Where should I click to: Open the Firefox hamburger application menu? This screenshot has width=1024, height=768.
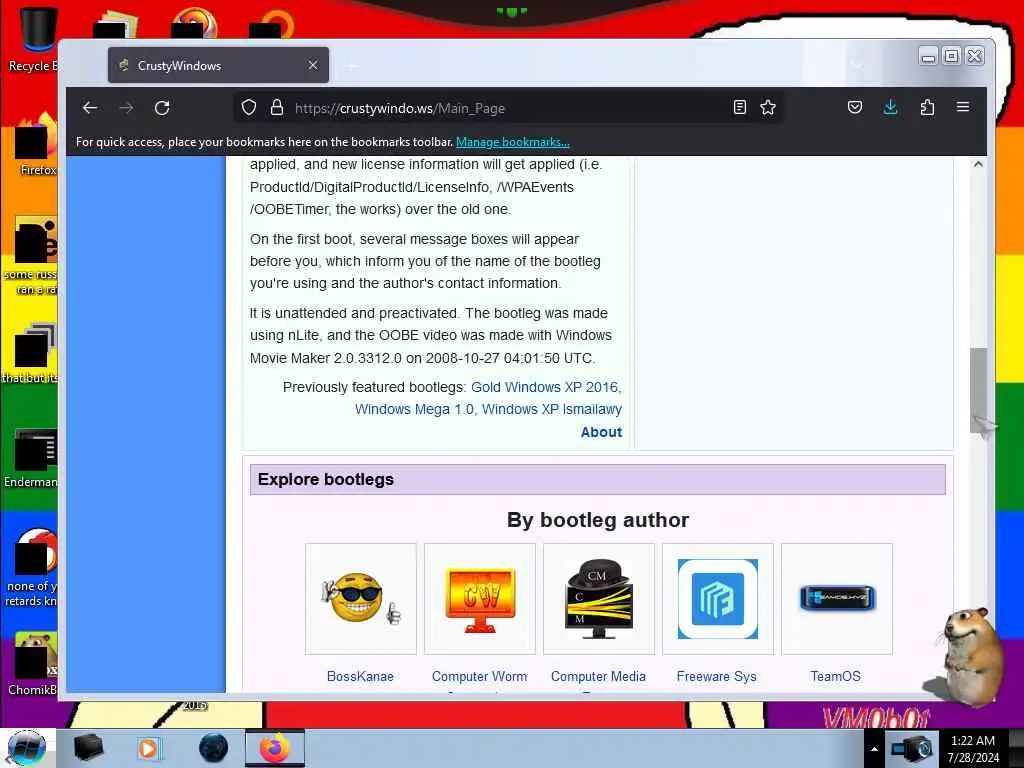(963, 107)
